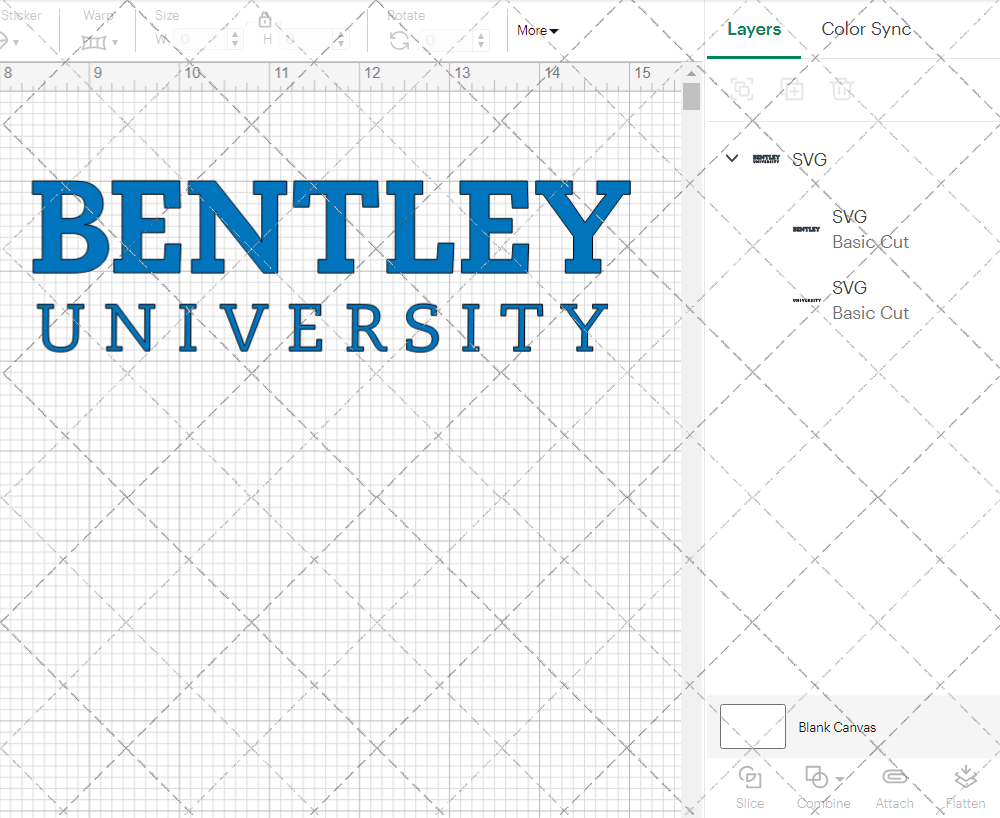Select the Layers tab
1000x818 pixels.
click(x=754, y=29)
